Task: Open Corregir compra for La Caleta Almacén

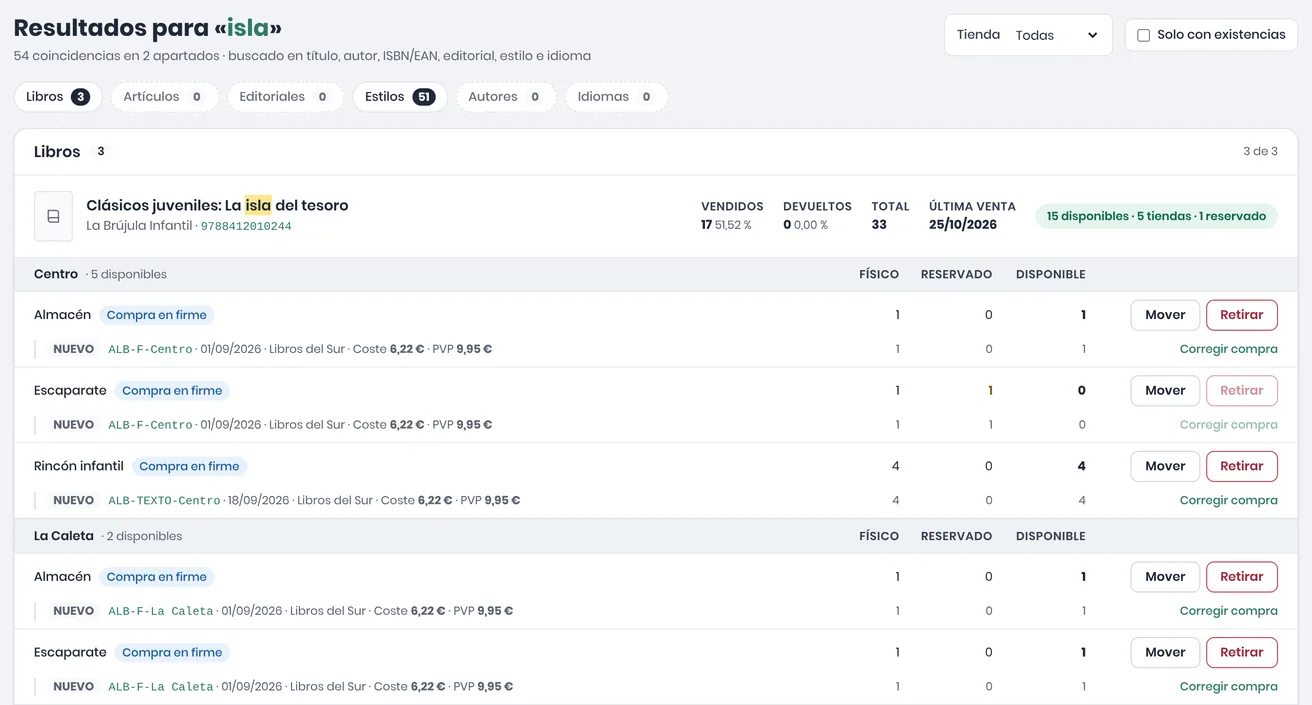Action: (x=1228, y=611)
